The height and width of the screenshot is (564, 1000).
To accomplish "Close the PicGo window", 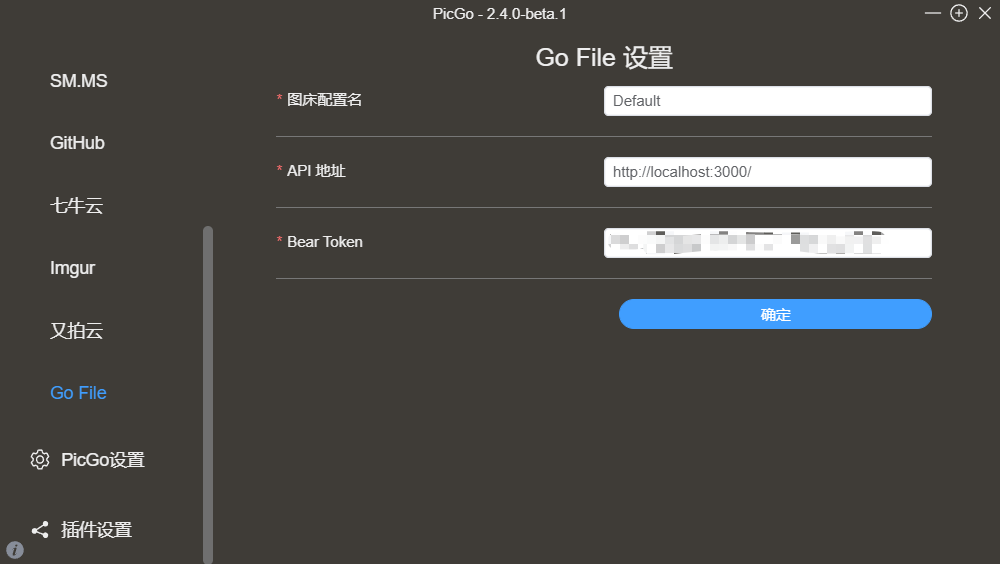I will 985,13.
